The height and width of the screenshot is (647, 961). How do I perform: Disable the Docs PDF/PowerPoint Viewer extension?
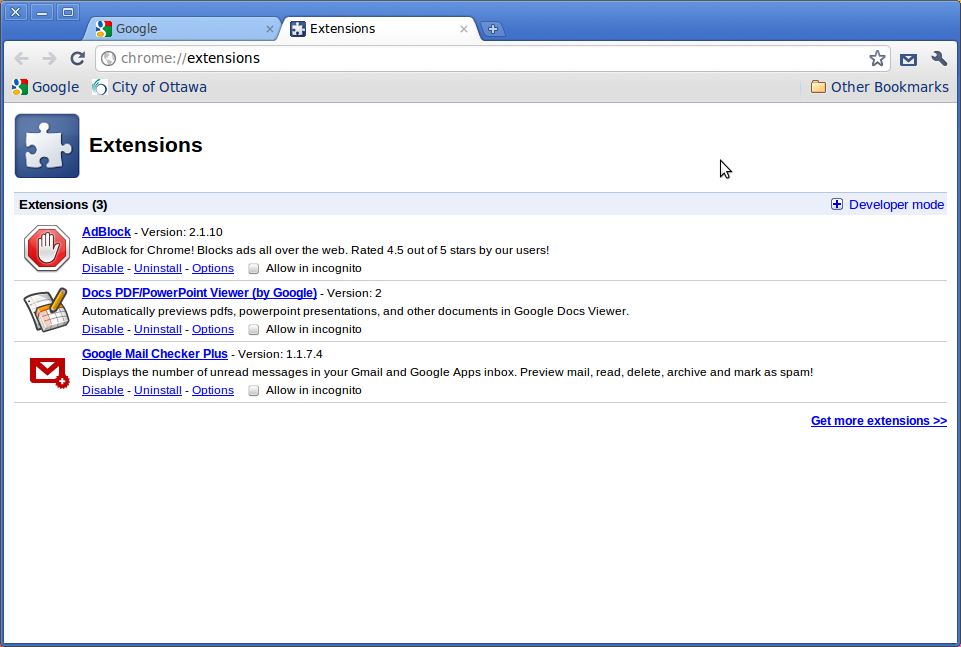[102, 329]
